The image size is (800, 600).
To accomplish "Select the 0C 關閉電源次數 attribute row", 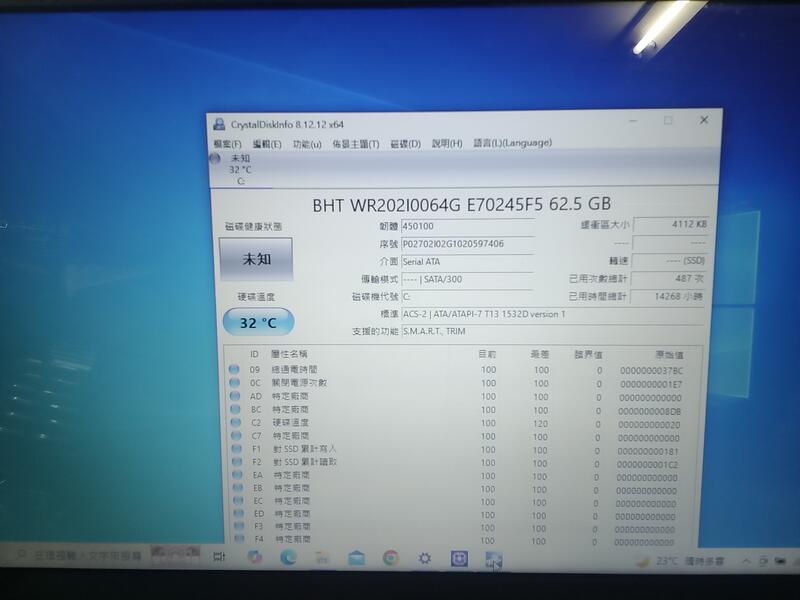I will (x=300, y=381).
